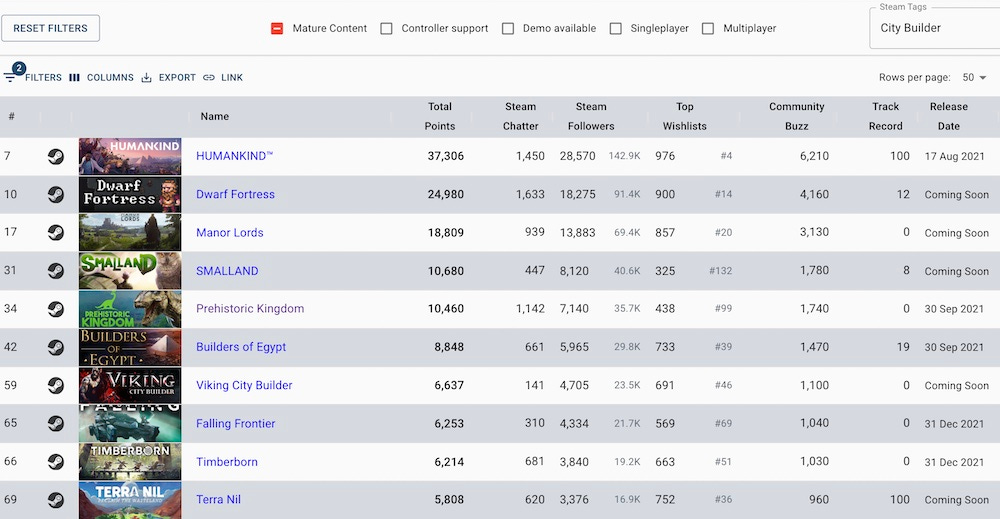This screenshot has height=519, width=1000.
Task: Sort by Steam Followers column header
Action: click(x=591, y=116)
